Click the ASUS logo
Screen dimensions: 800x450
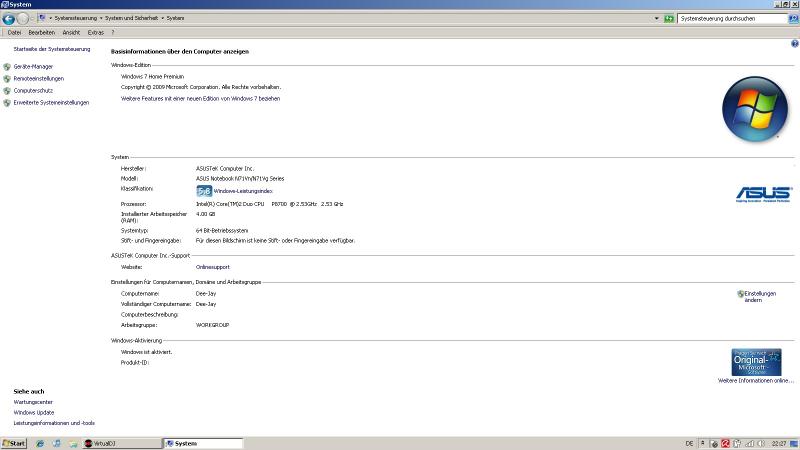764,194
